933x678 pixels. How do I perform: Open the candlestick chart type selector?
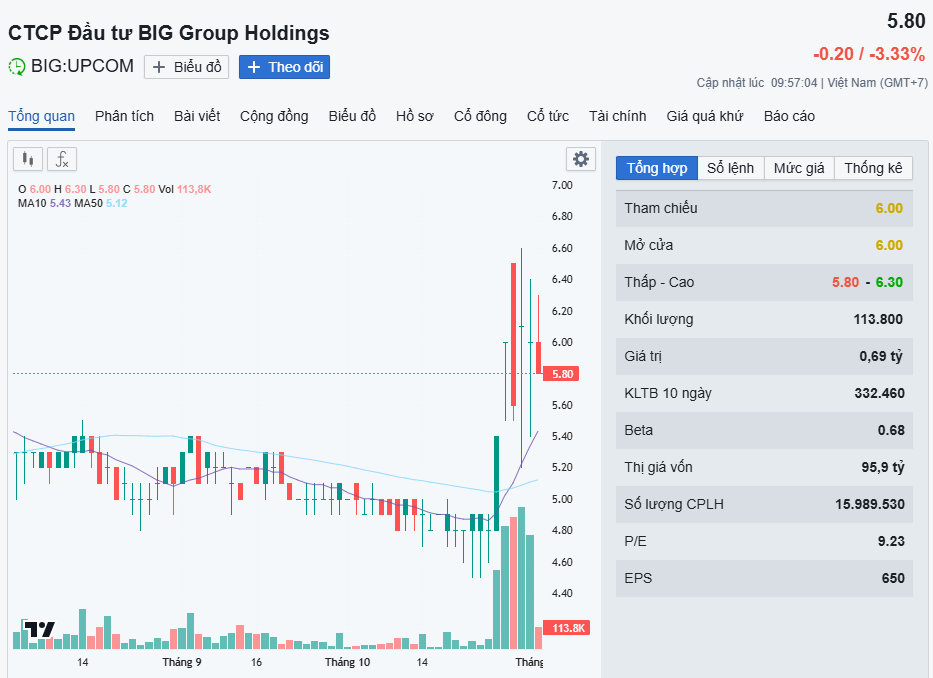pyautogui.click(x=28, y=159)
